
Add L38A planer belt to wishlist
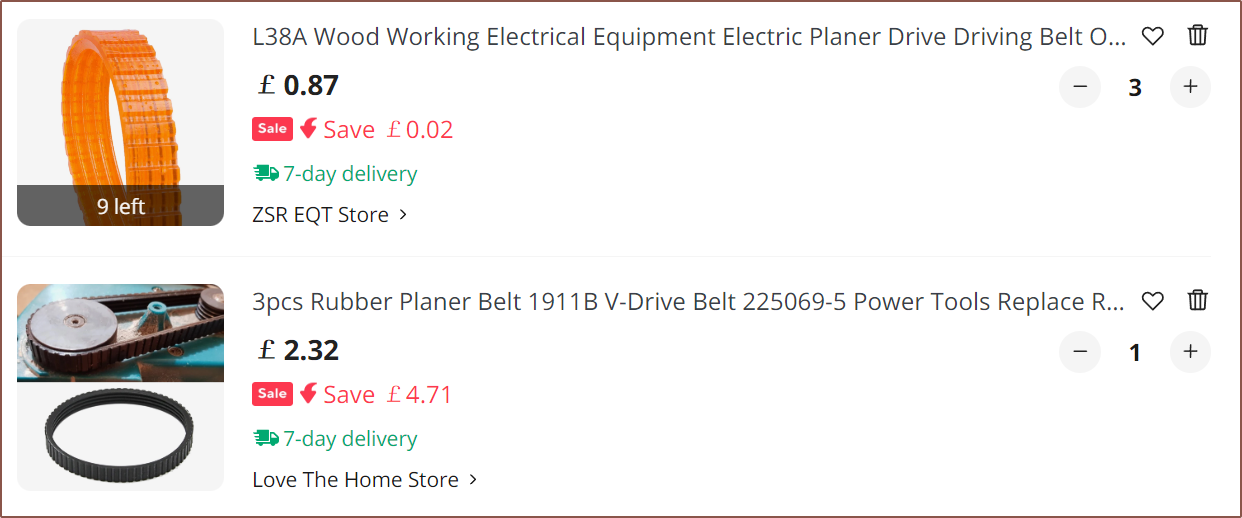[1153, 37]
